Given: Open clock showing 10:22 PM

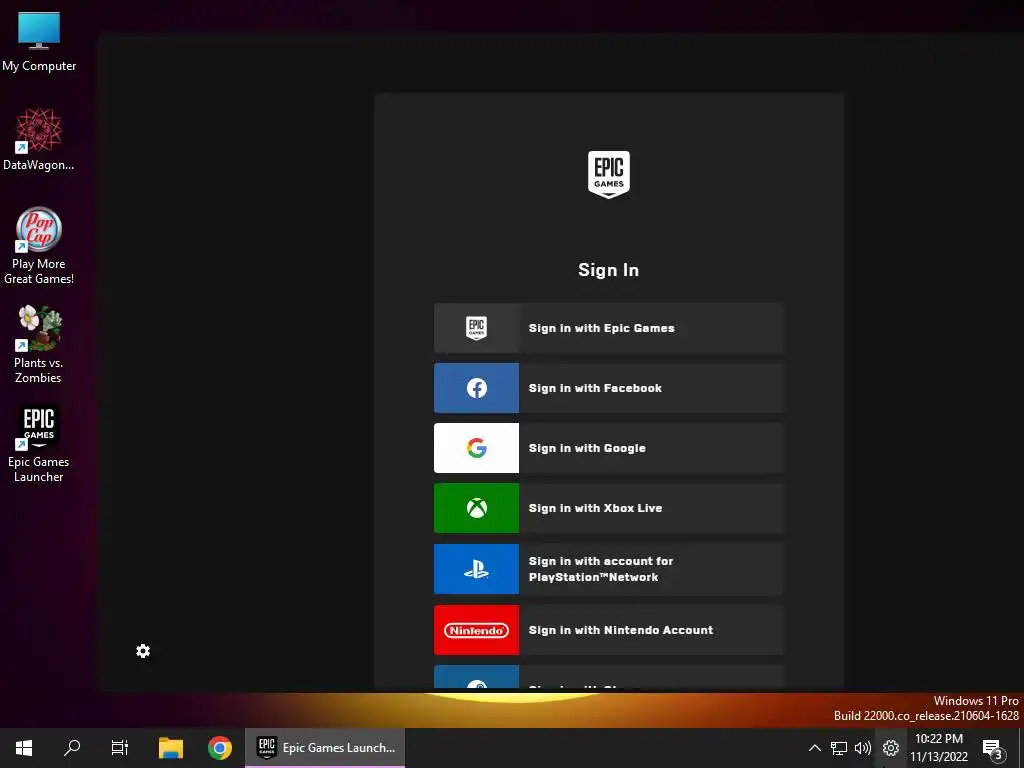Looking at the screenshot, I should (939, 748).
